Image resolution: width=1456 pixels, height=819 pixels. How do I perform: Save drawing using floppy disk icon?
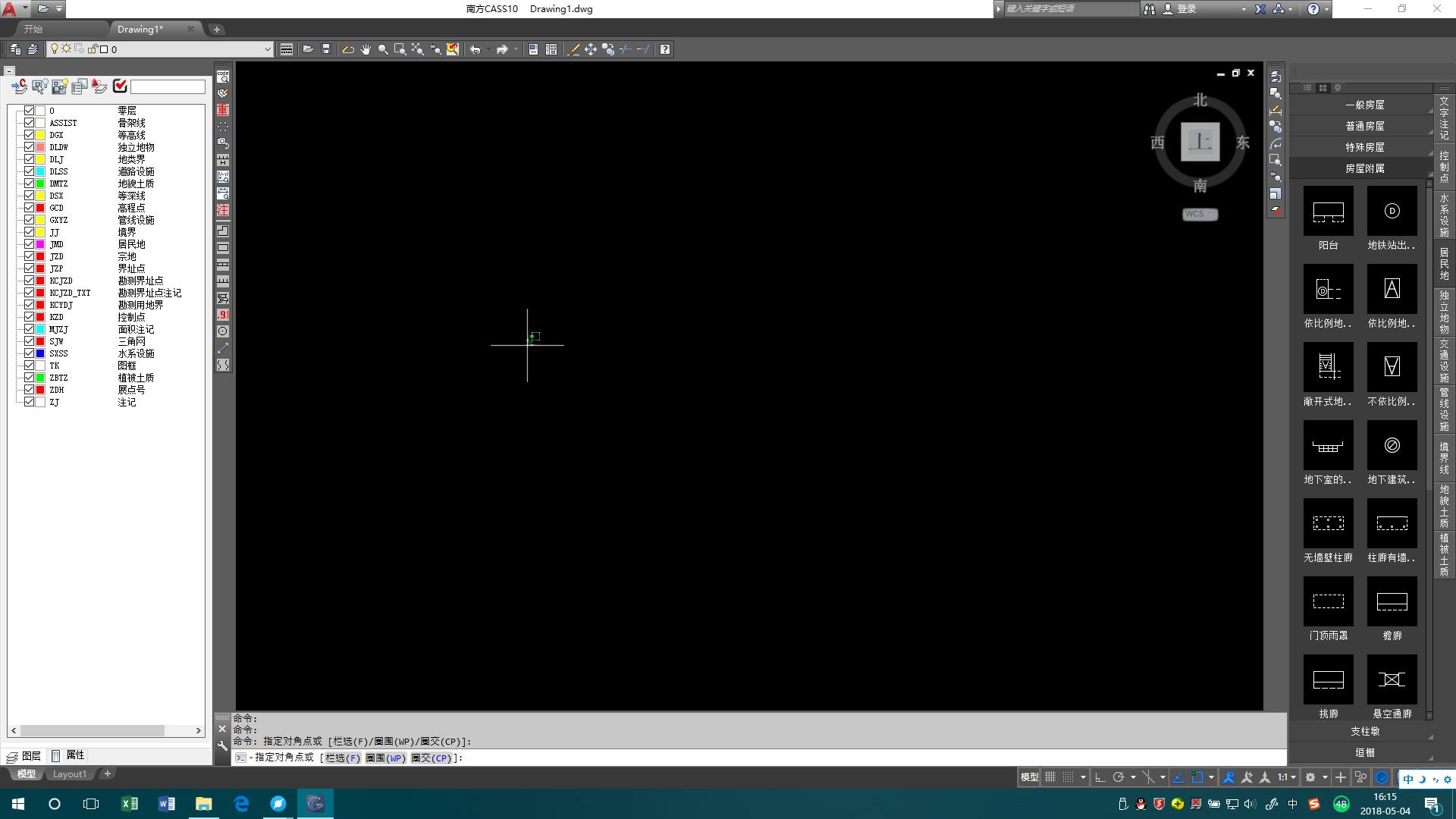[x=327, y=49]
